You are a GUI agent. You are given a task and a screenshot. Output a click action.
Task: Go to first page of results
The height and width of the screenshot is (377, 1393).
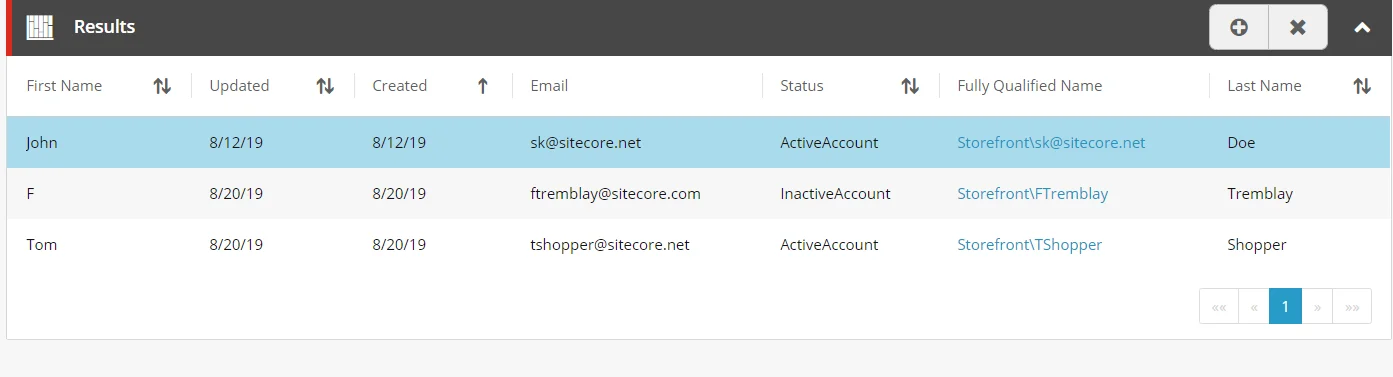click(x=1219, y=307)
